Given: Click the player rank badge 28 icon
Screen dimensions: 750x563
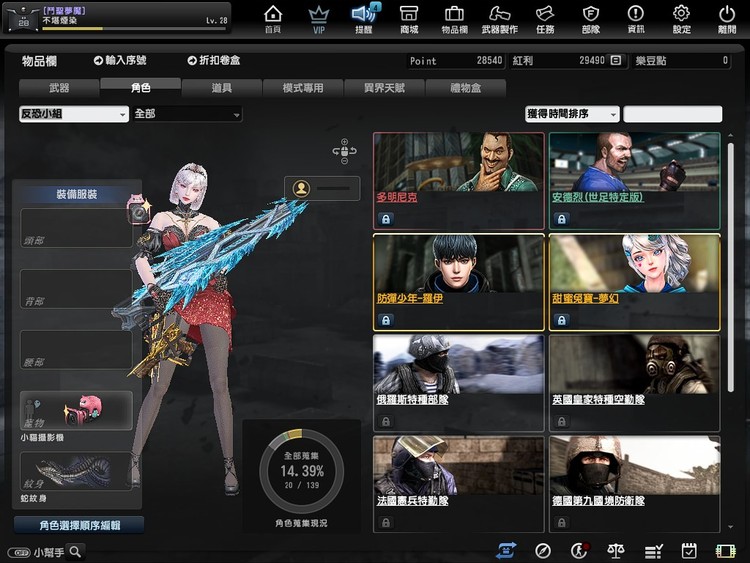Looking at the screenshot, I should [x=23, y=20].
